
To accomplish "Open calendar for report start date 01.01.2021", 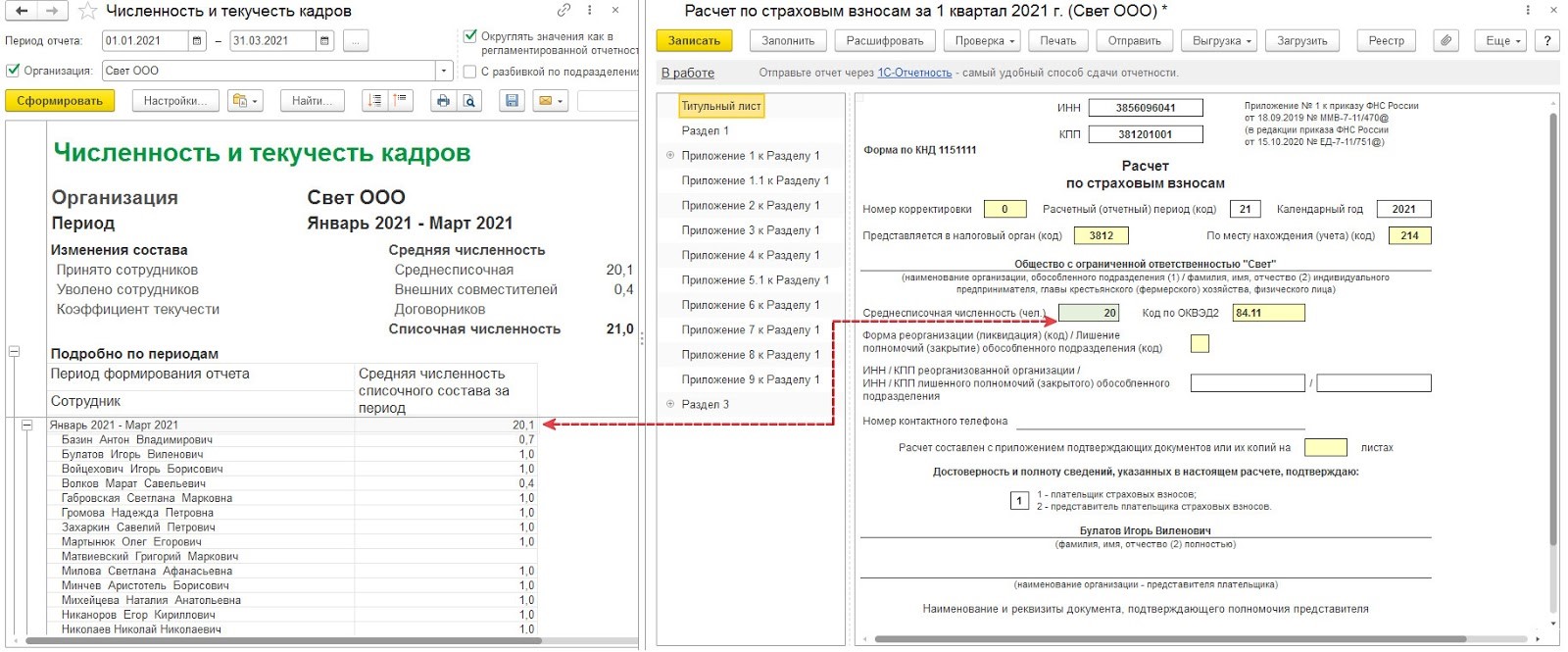I will [197, 41].
